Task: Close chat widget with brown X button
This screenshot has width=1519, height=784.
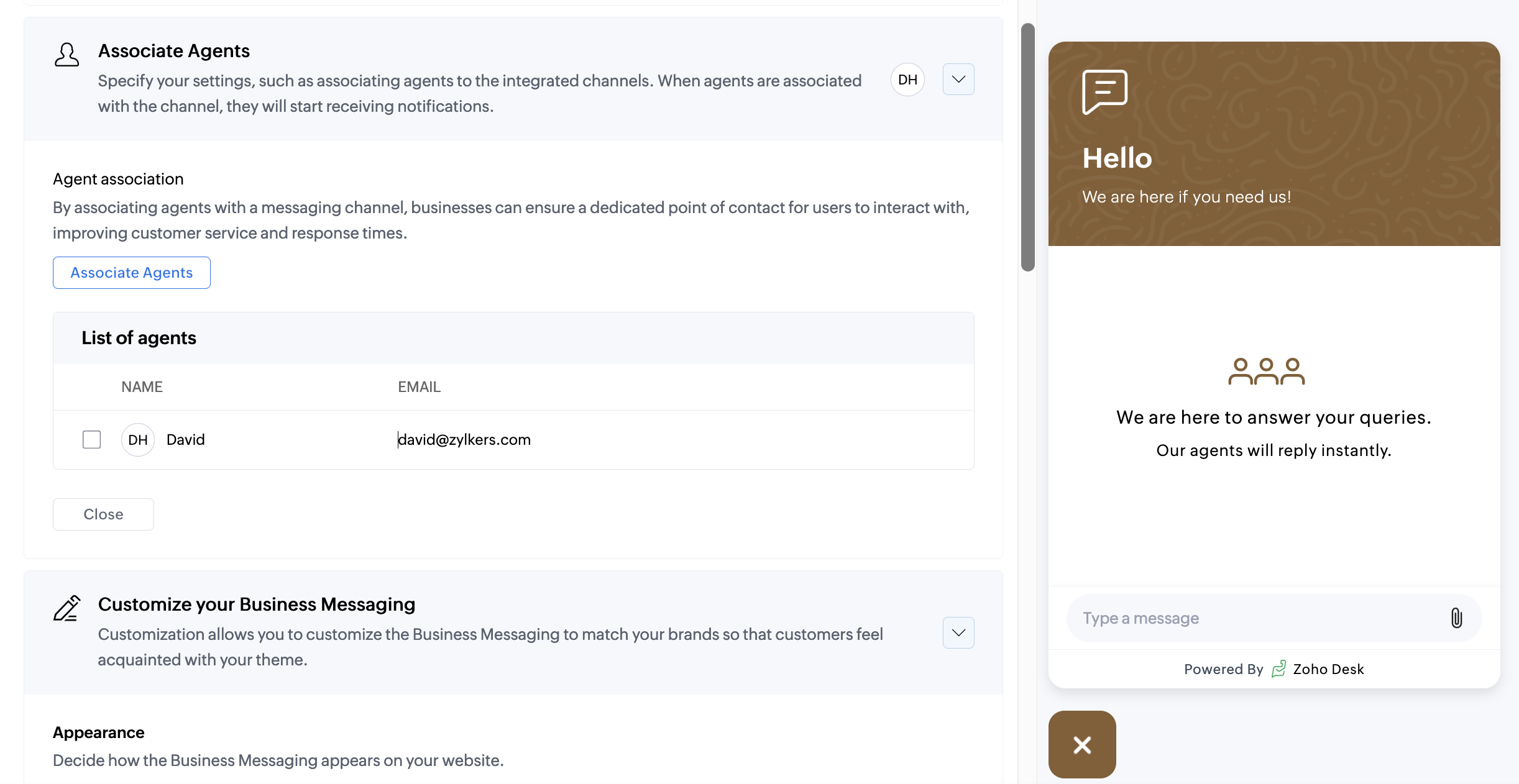Action: click(1082, 744)
